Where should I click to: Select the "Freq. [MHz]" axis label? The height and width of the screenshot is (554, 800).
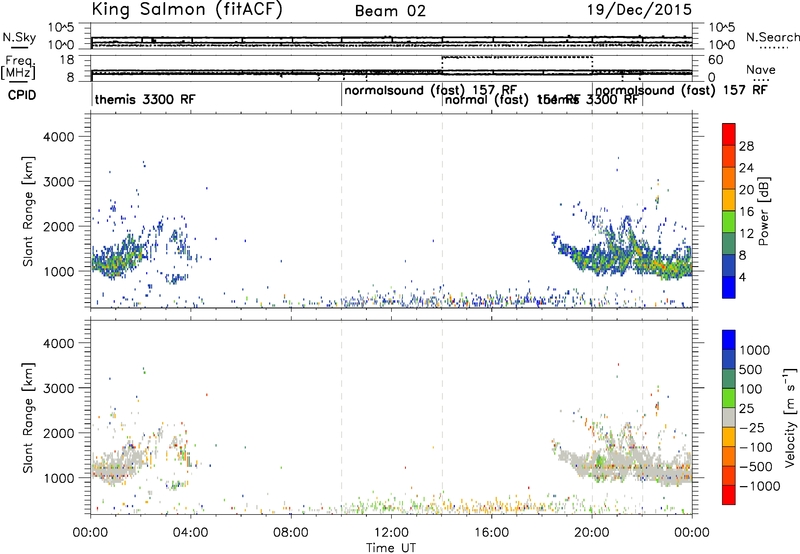(18, 67)
